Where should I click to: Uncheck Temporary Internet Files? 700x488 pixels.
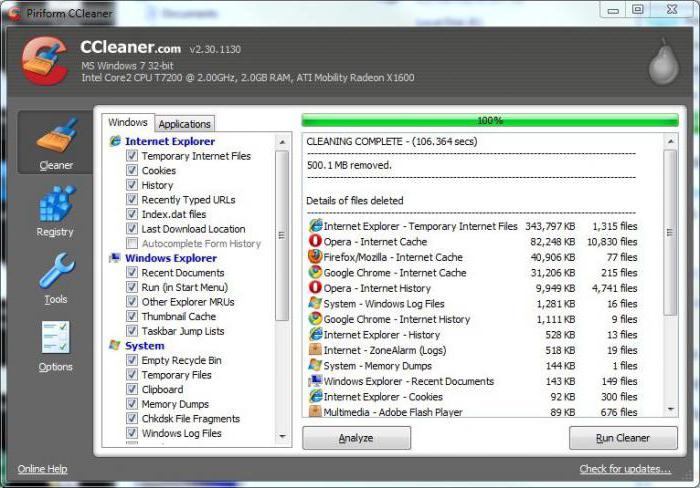click(x=132, y=155)
